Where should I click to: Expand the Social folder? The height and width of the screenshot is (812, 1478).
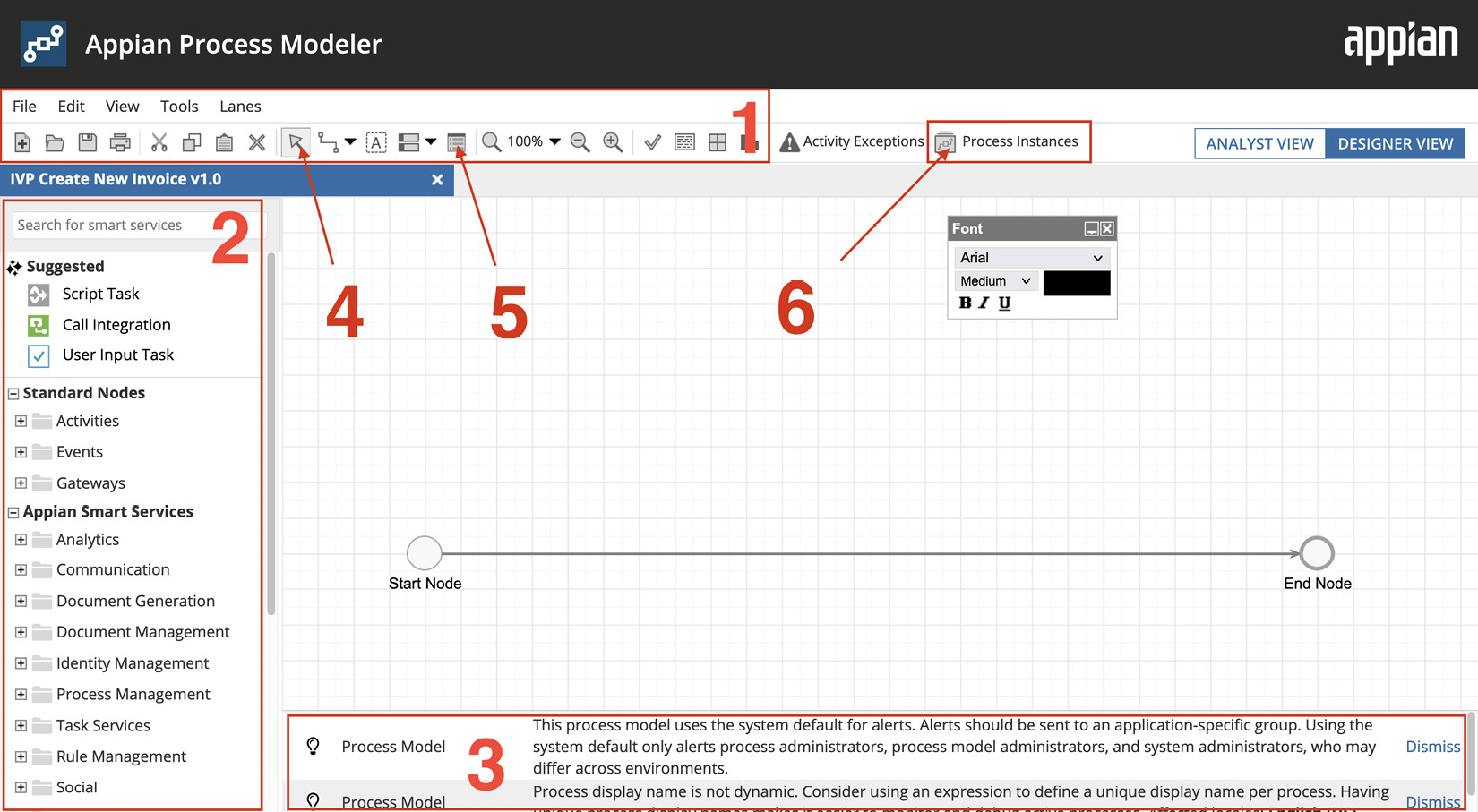(21, 788)
